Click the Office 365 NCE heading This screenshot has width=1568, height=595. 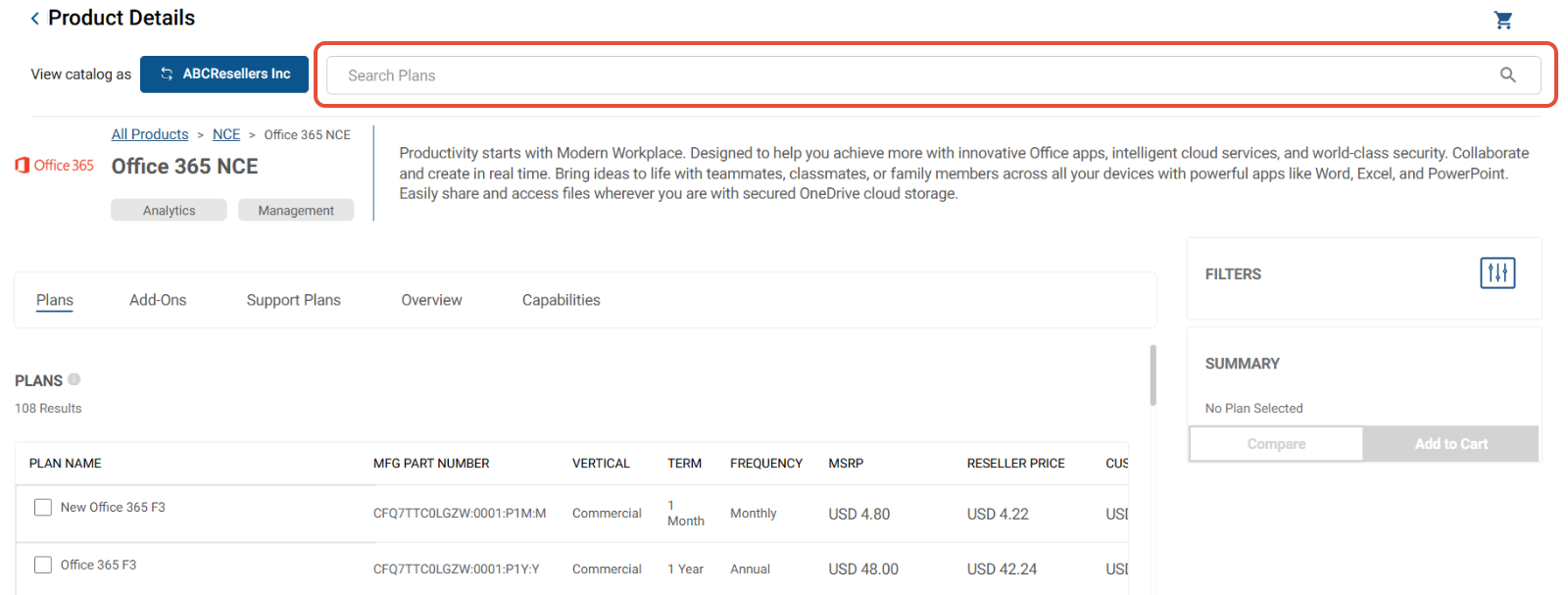185,167
